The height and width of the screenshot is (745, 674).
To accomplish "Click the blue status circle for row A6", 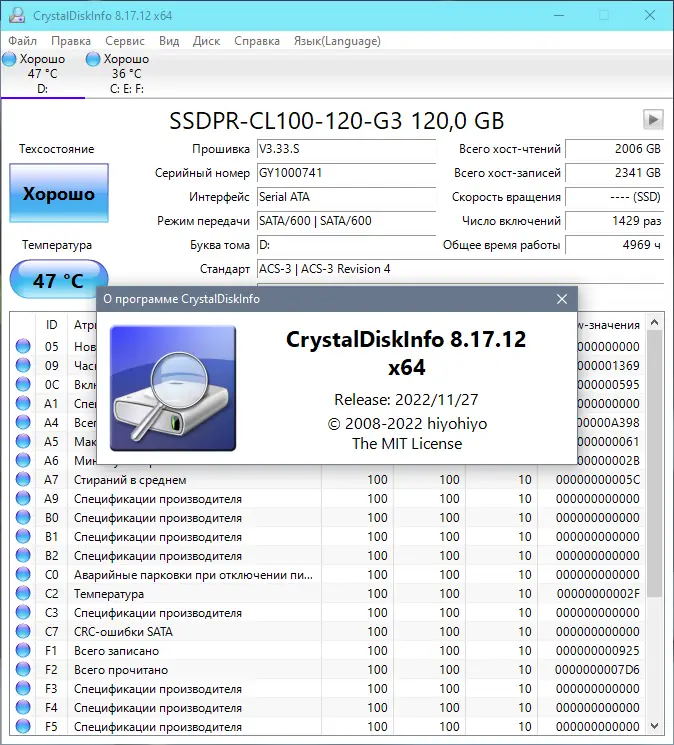I will (23, 460).
